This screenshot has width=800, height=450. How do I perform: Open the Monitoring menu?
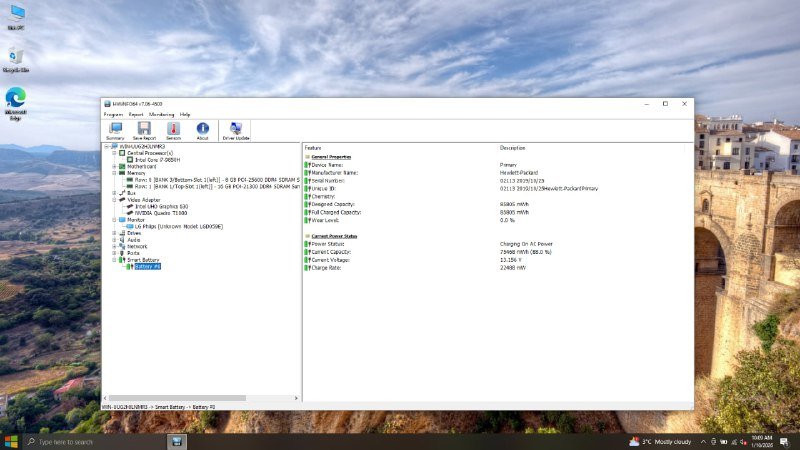coord(161,114)
